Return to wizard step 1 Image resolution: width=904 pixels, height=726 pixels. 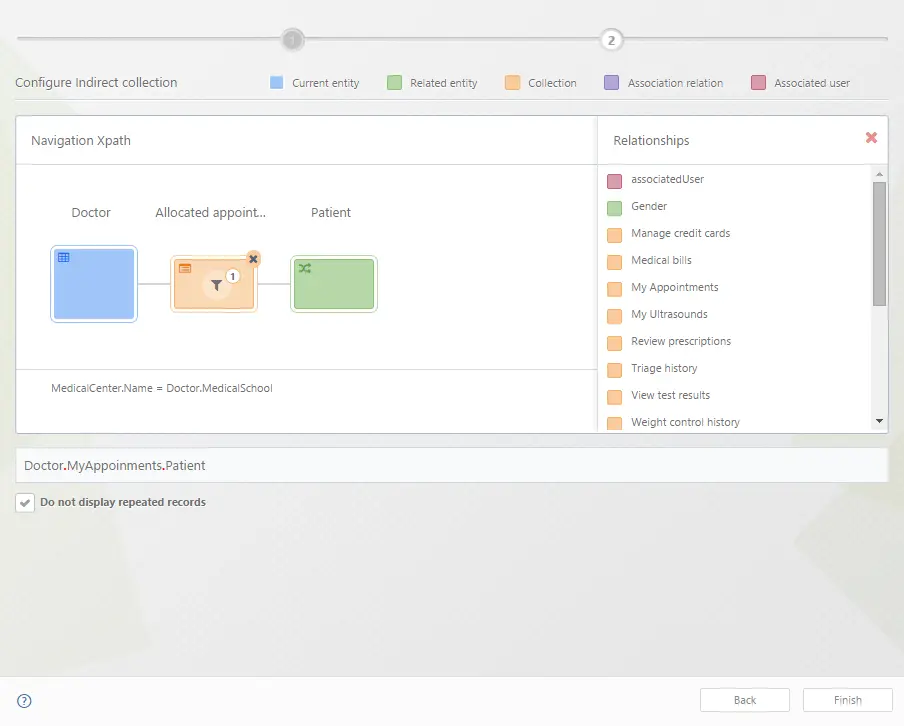[x=292, y=40]
